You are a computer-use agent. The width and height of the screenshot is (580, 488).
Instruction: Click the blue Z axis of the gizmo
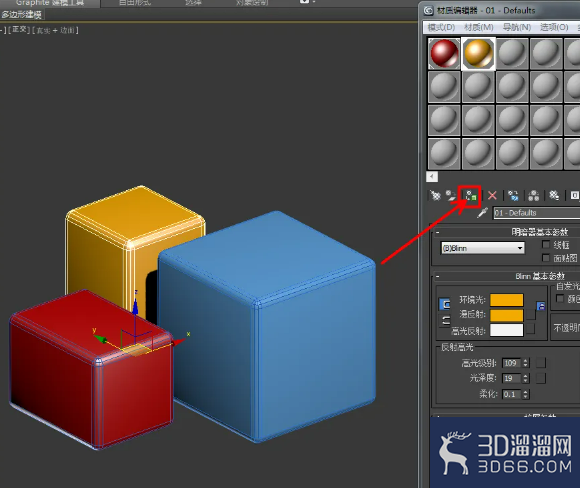[x=135, y=307]
